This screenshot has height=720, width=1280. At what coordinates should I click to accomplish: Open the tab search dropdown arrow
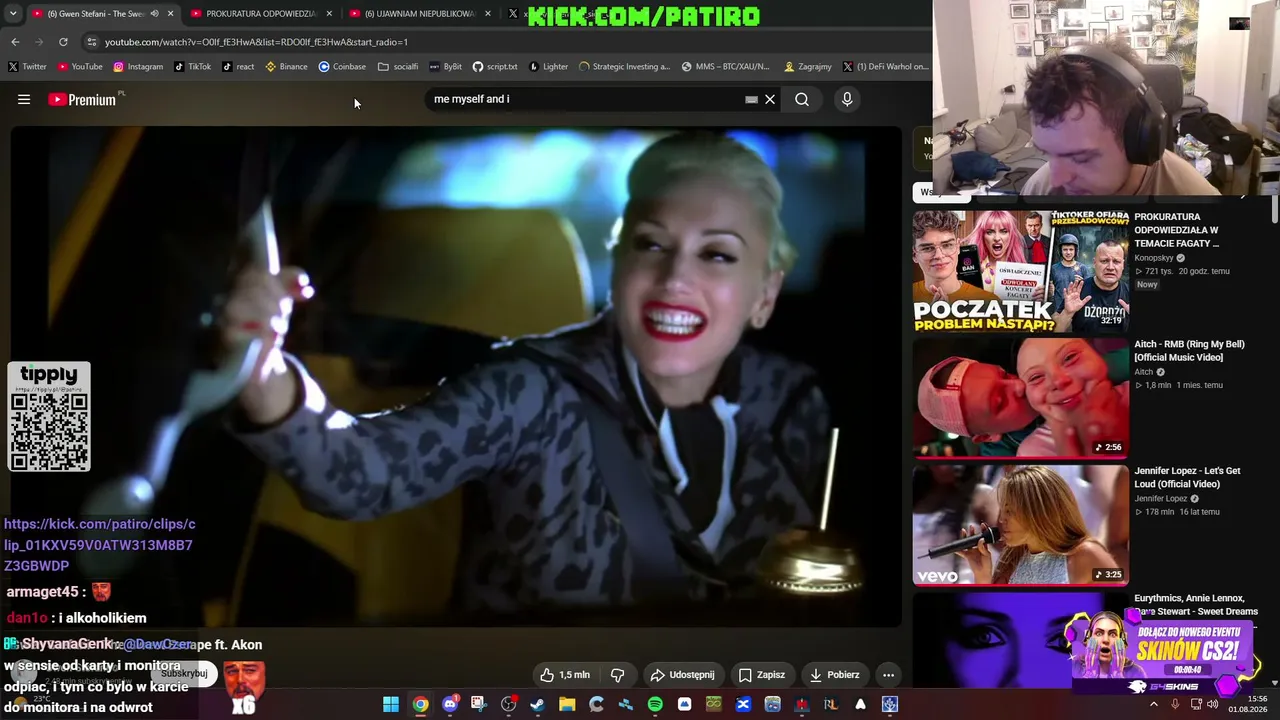pyautogui.click(x=13, y=14)
